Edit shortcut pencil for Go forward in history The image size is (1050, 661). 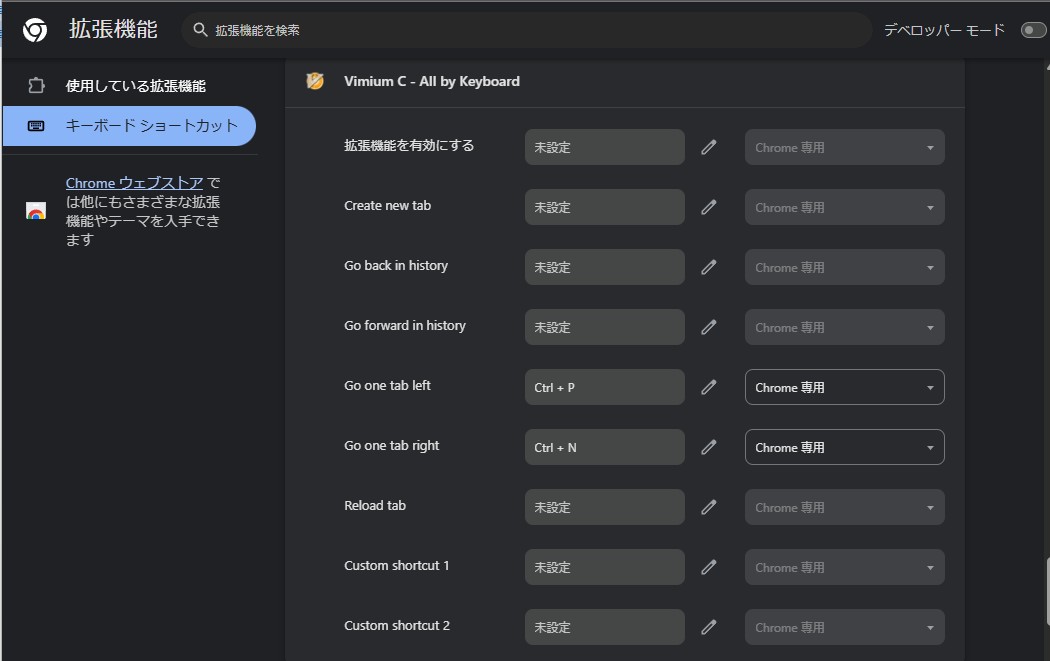click(x=708, y=327)
